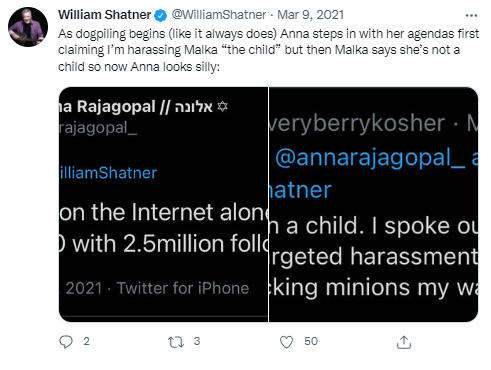The height and width of the screenshot is (370, 491).
Task: Retweet using the arrows icon
Action: 176,342
